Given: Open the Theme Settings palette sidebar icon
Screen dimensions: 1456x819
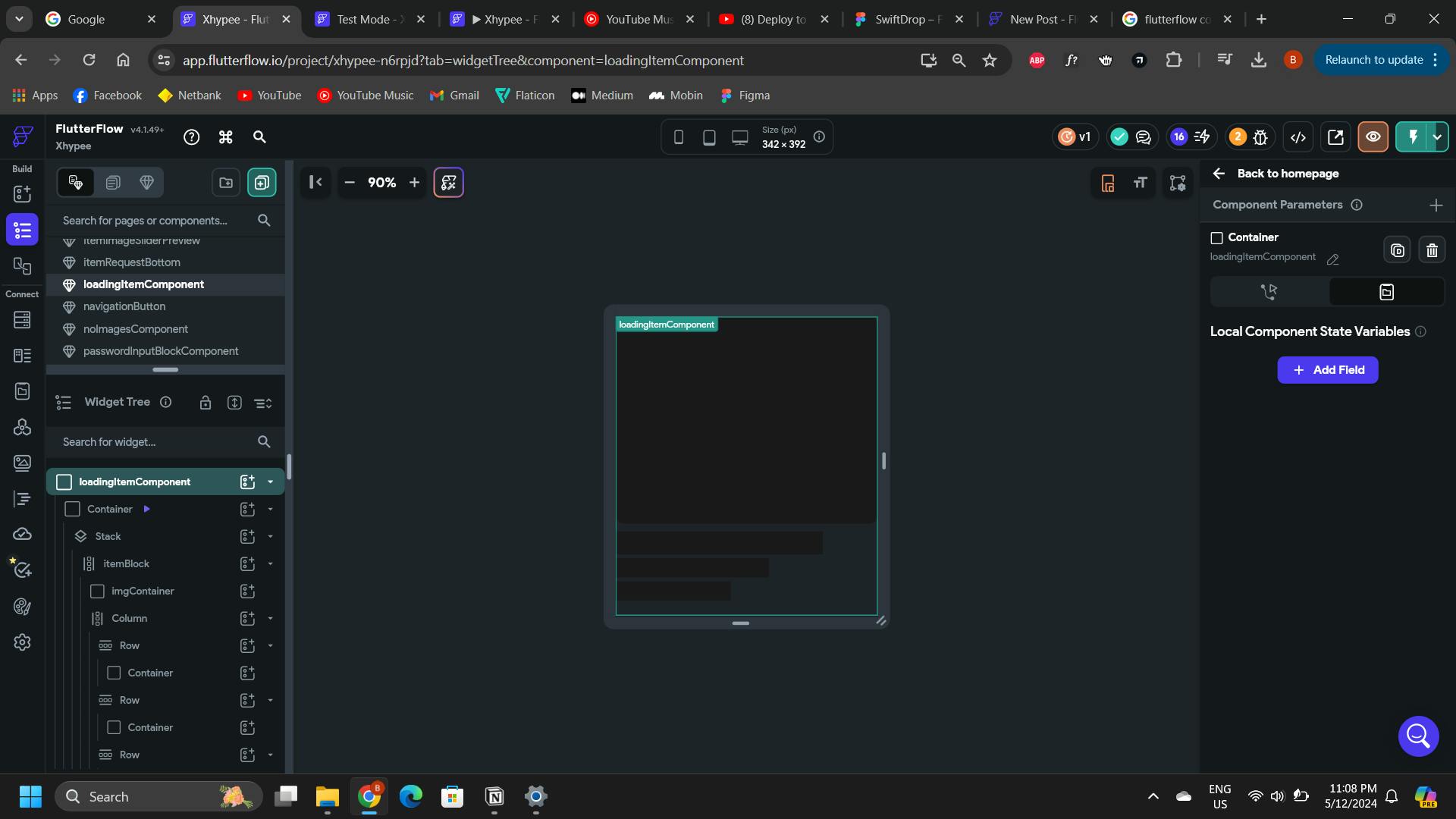Looking at the screenshot, I should pos(22,607).
